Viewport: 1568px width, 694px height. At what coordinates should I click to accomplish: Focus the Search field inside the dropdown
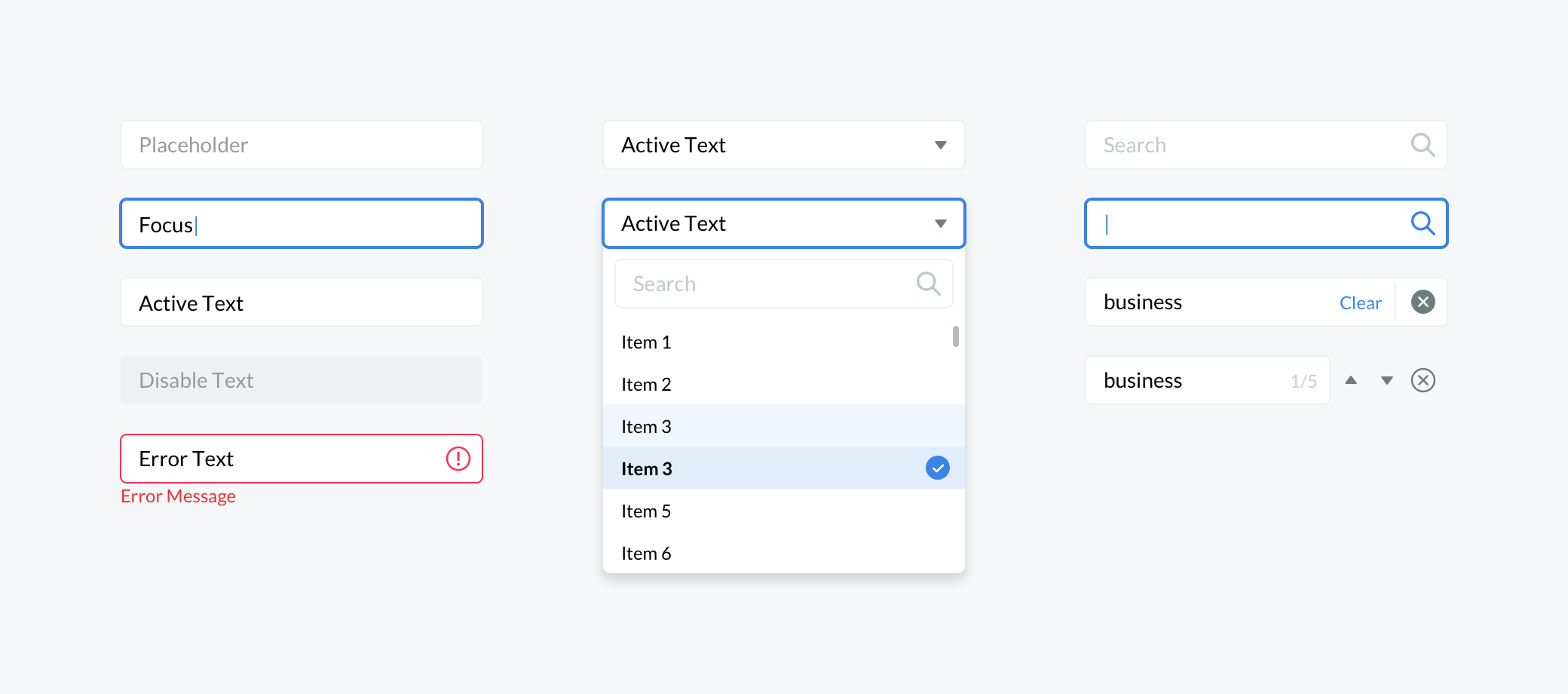[x=761, y=284]
